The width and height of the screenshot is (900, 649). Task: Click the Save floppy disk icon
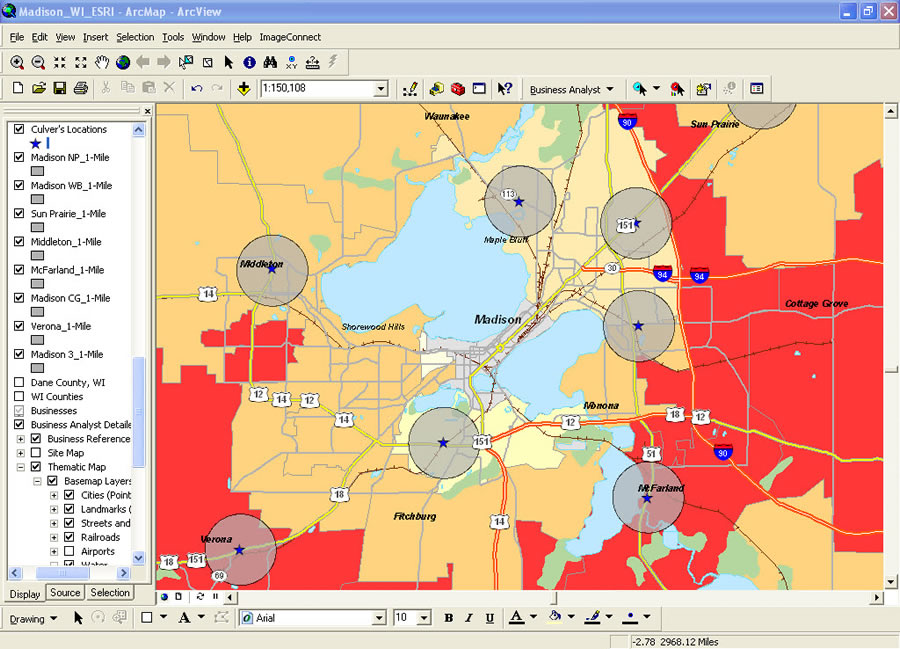tap(60, 89)
